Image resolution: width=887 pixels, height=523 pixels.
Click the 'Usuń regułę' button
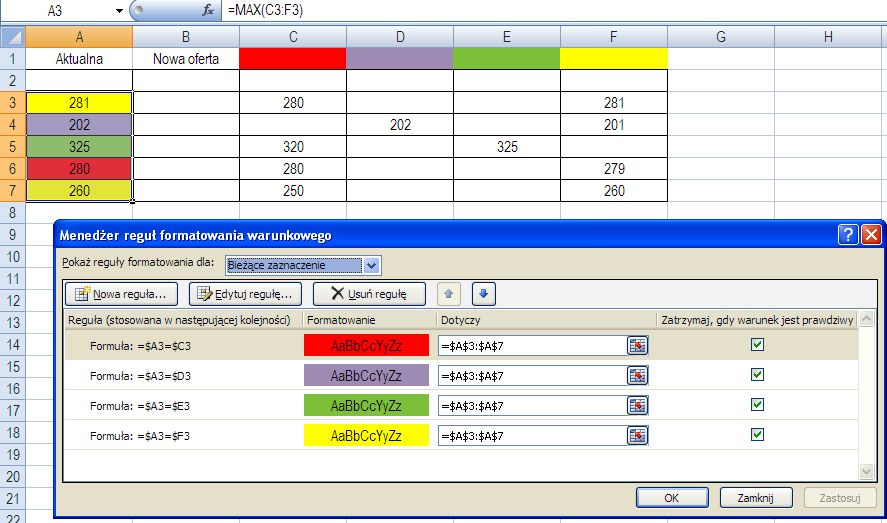click(369, 294)
